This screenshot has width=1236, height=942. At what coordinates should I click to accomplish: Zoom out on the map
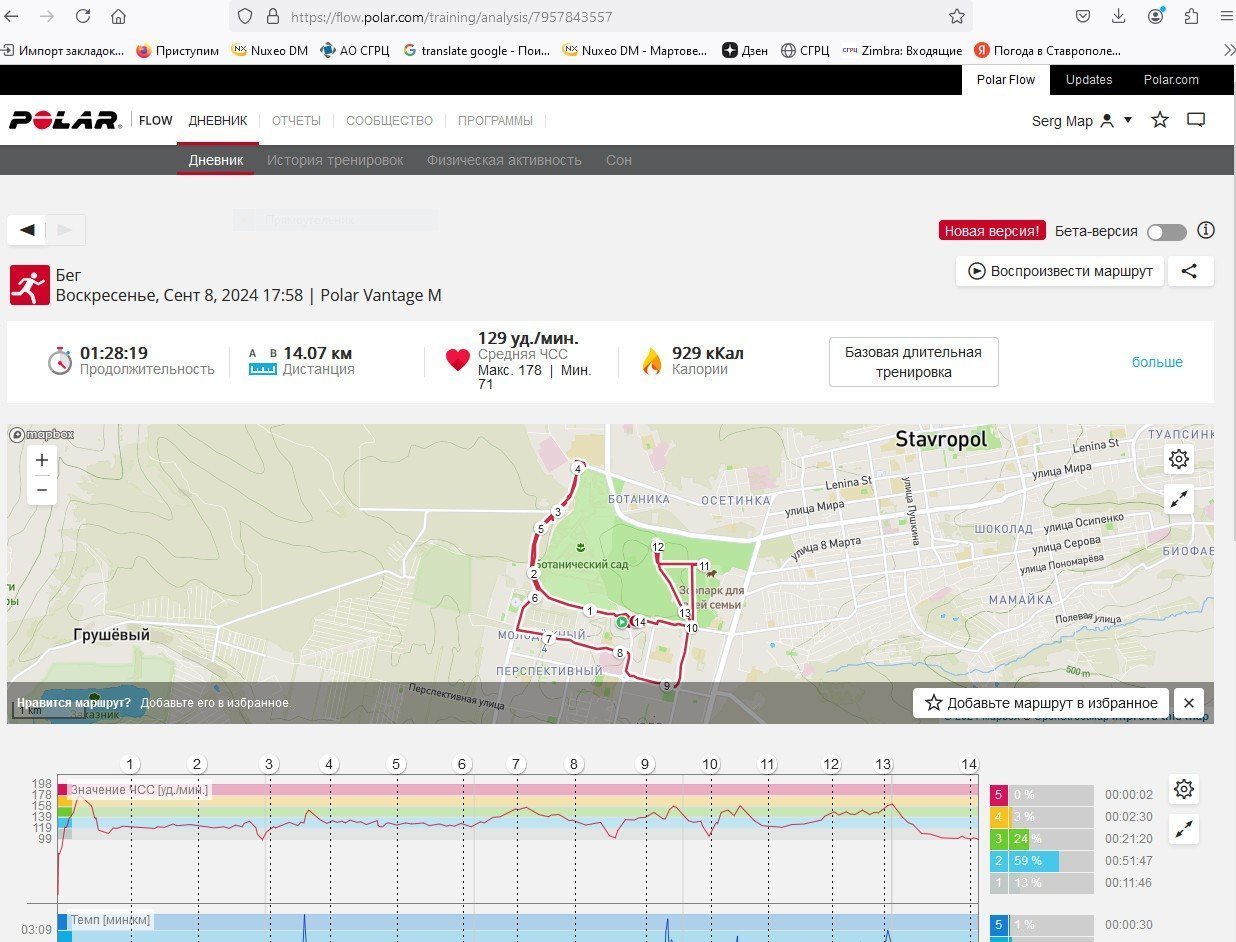42,490
